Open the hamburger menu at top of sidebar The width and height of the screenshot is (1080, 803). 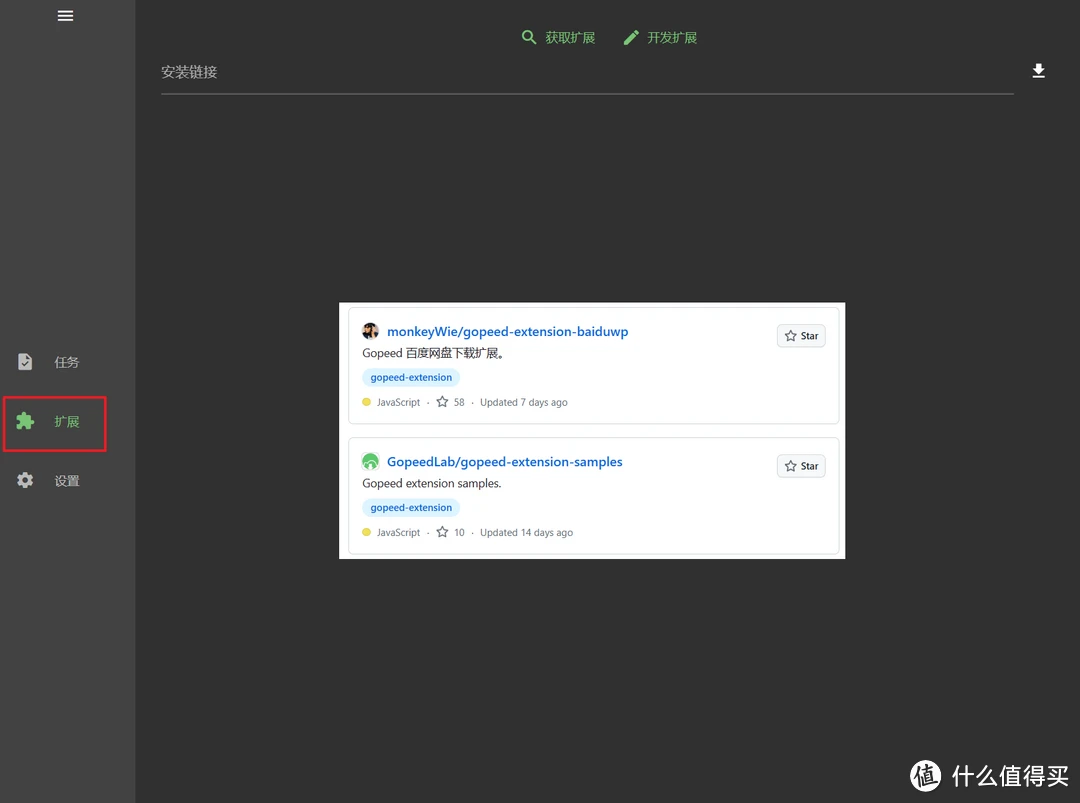[65, 16]
